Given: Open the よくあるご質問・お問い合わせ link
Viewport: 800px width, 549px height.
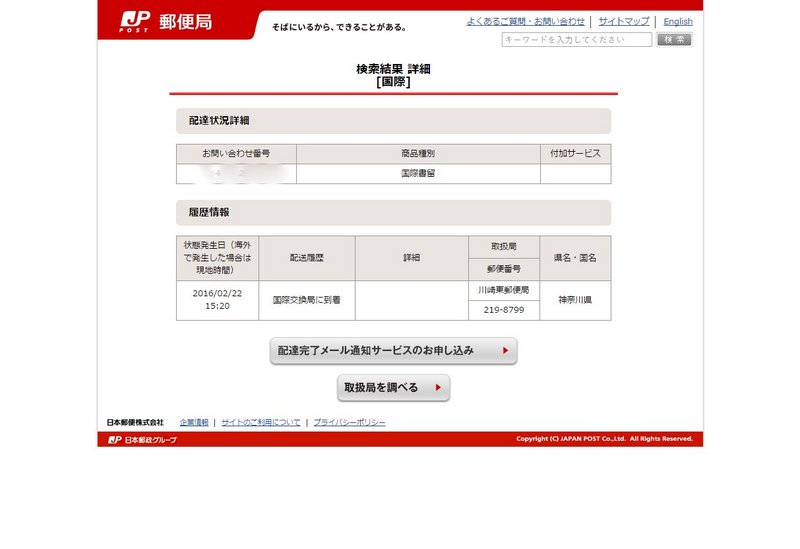Looking at the screenshot, I should 525,21.
